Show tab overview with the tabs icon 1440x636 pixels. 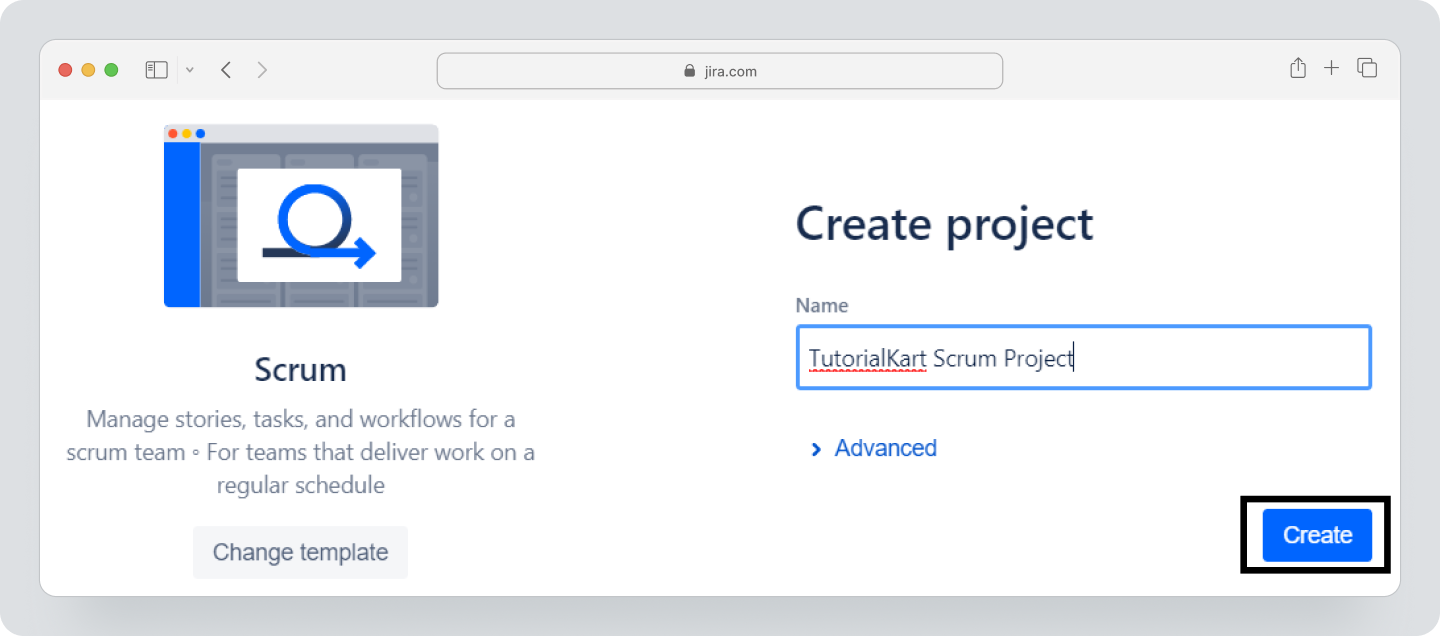pyautogui.click(x=1366, y=68)
